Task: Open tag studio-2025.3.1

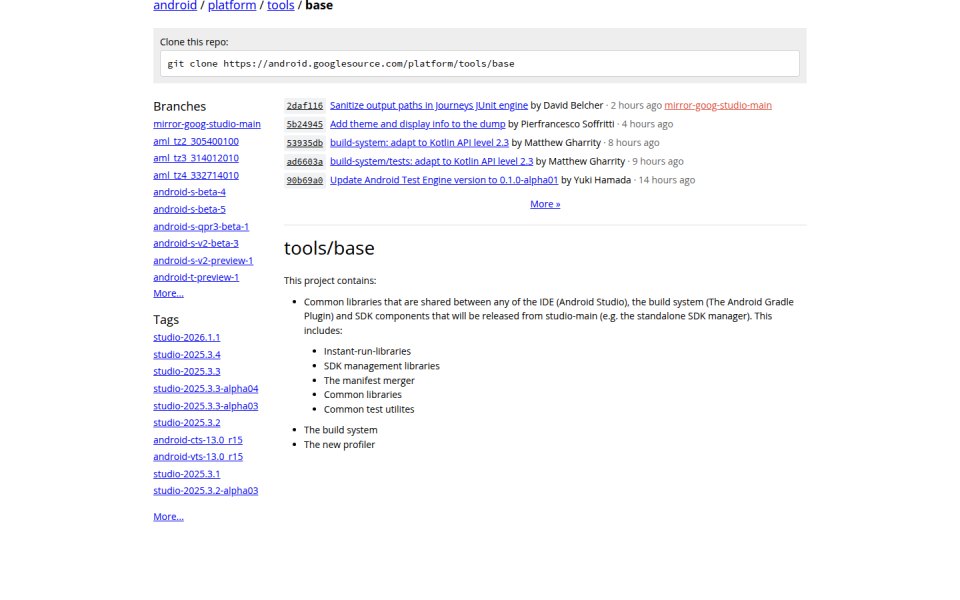Action: pyautogui.click(x=187, y=473)
